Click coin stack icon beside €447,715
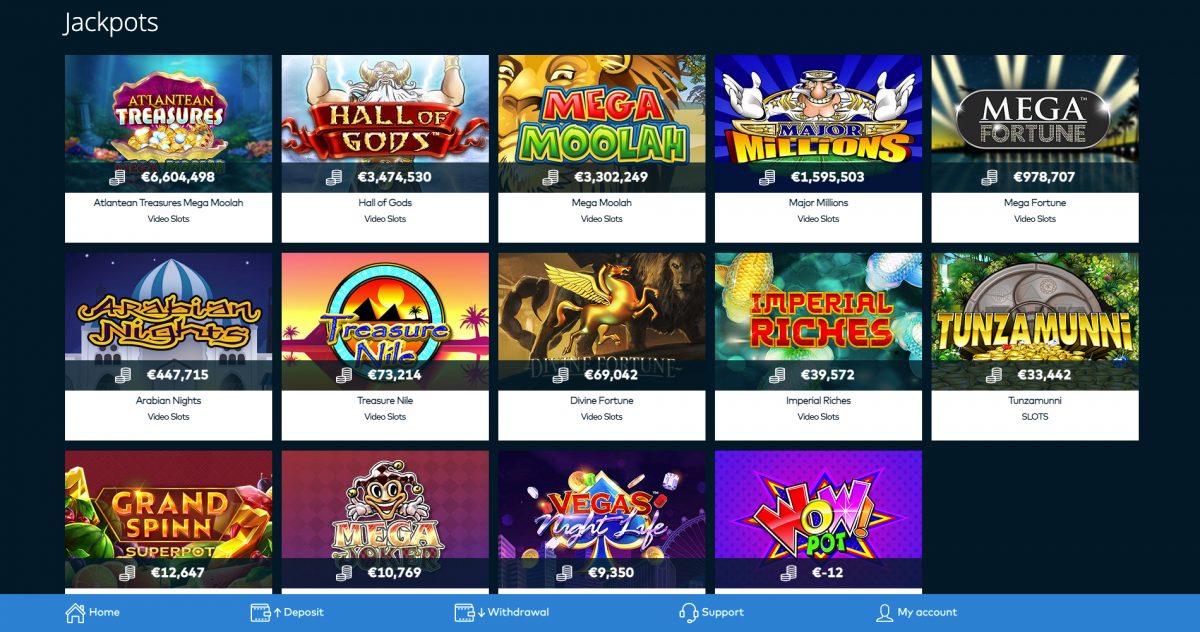This screenshot has height=632, width=1200. tap(123, 375)
